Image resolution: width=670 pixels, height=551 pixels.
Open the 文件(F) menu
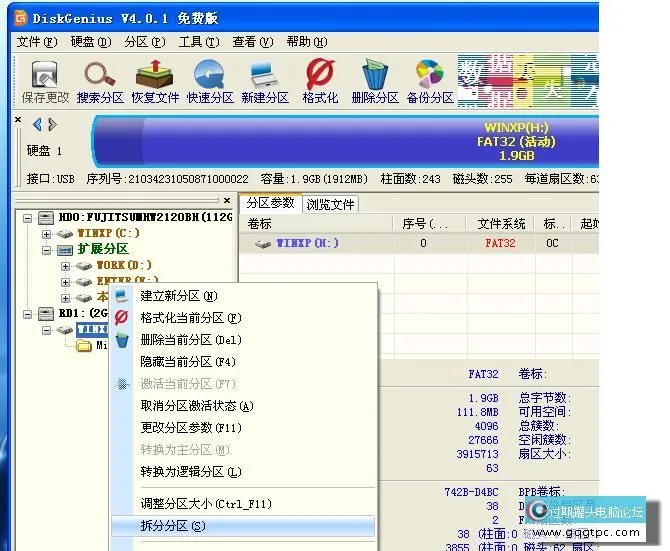tap(37, 42)
